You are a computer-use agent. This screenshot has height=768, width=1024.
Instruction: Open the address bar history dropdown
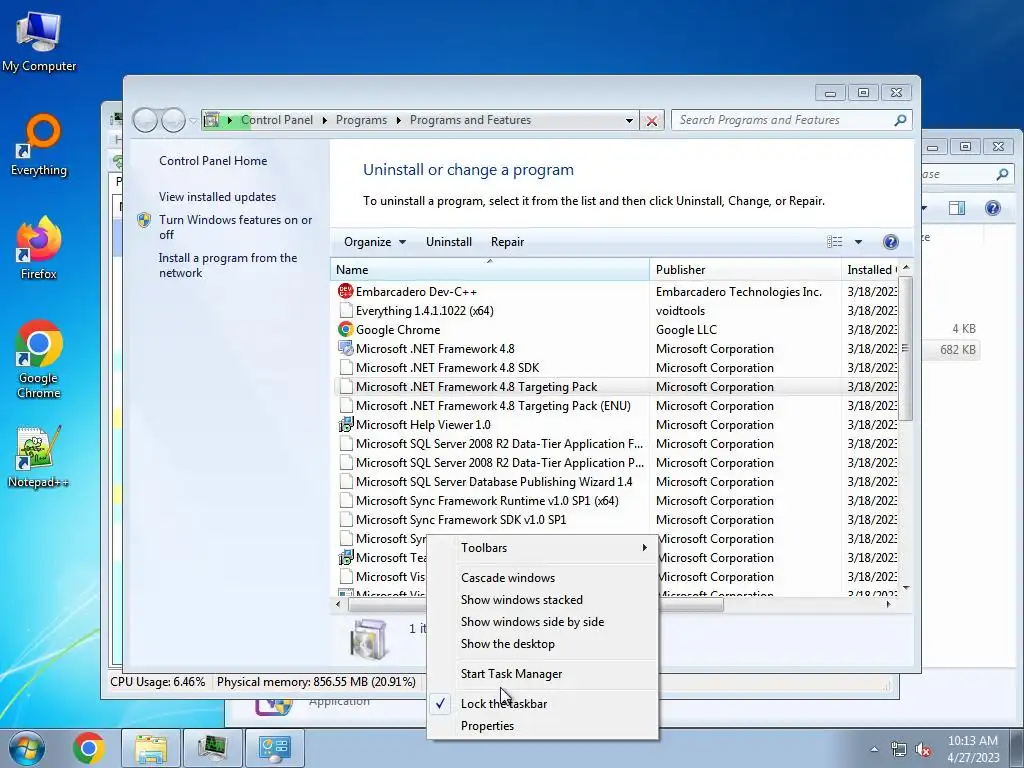click(629, 121)
